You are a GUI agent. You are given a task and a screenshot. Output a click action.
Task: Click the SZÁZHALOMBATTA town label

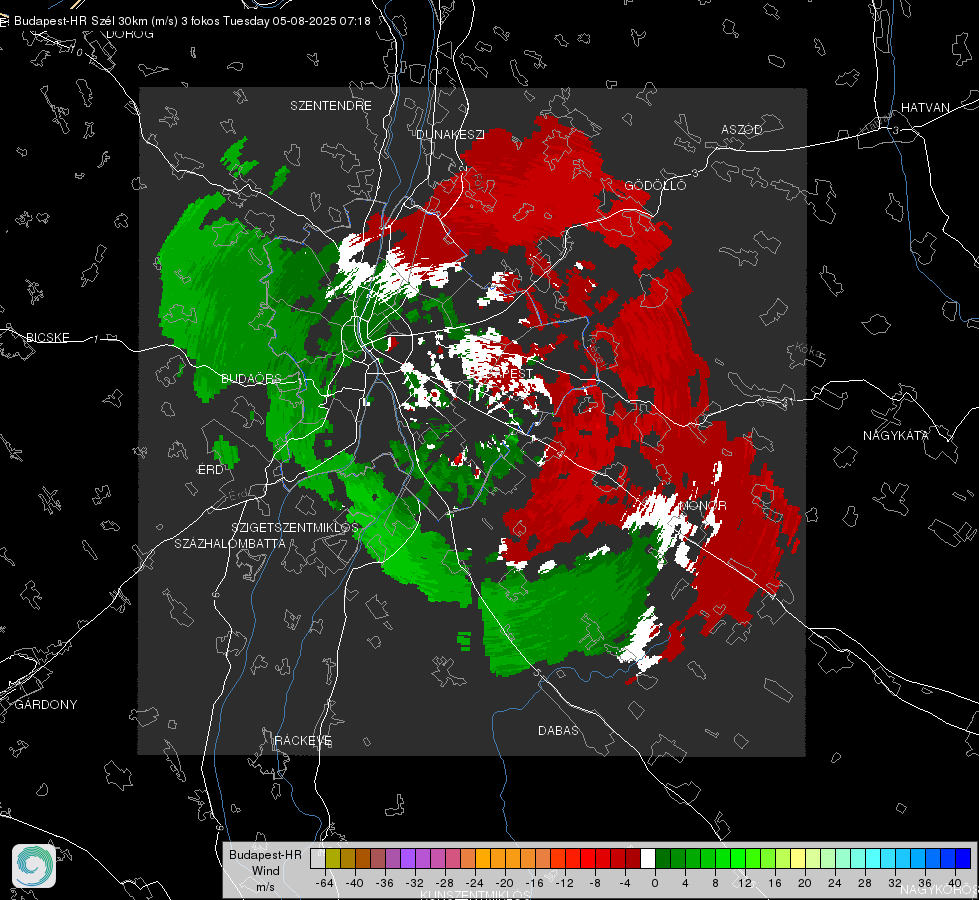[230, 543]
